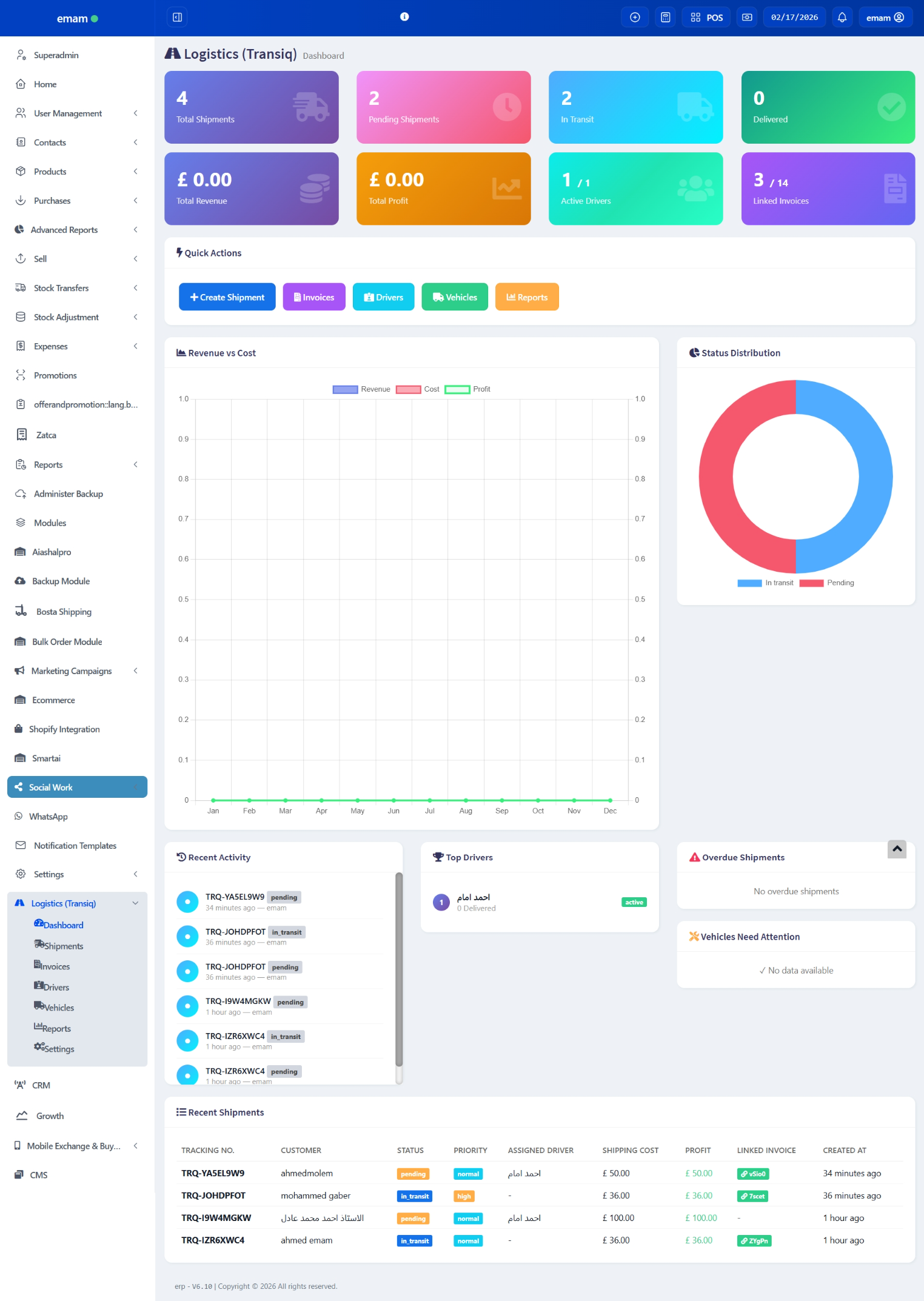Click the banknote icon beside POS

click(747, 18)
